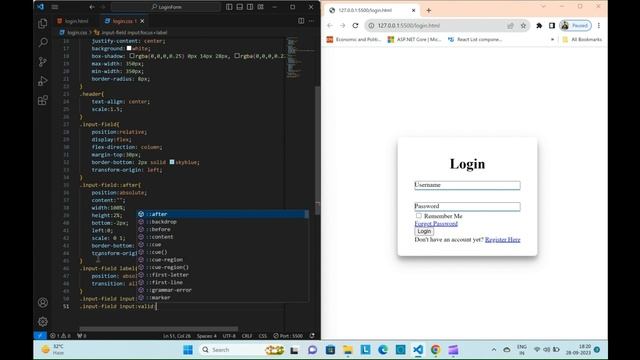This screenshot has width=640, height=360.
Task: Choose the ::before autocomplete suggestion
Action: 222,229
